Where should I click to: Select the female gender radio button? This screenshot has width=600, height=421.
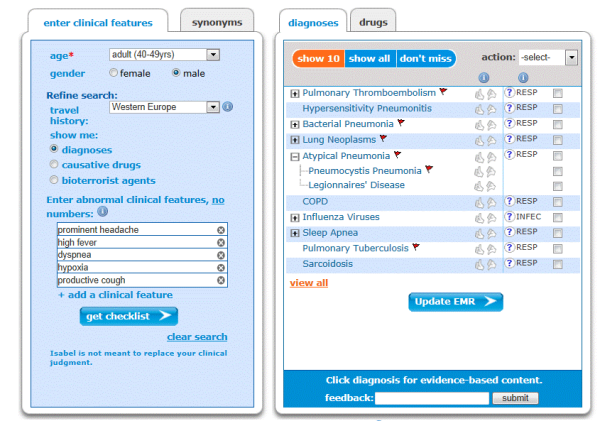coord(113,72)
